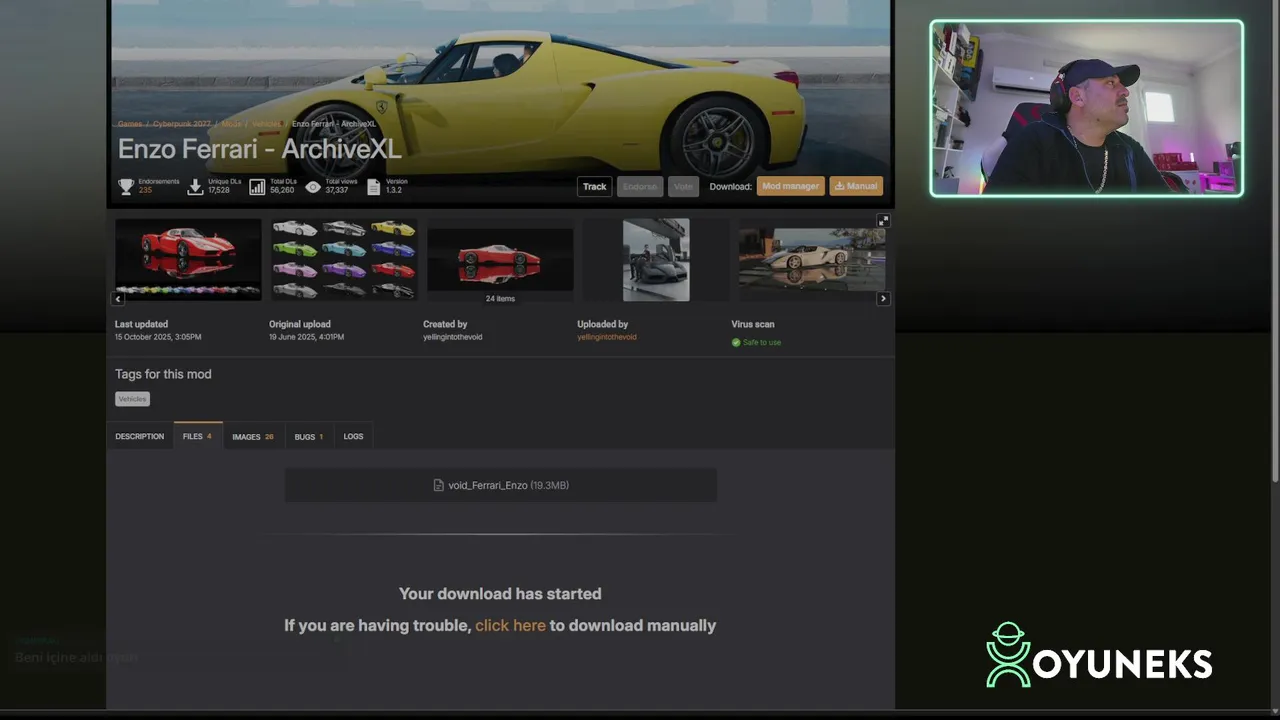1280x720 pixels.
Task: Click the Enzo Ferrari - ArchiveXL title
Action: pos(260,149)
